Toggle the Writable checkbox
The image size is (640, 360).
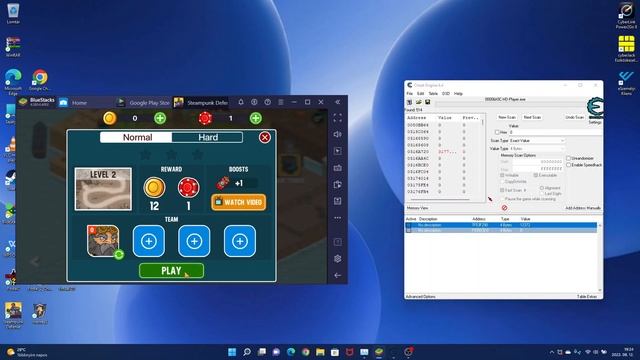[x=502, y=175]
